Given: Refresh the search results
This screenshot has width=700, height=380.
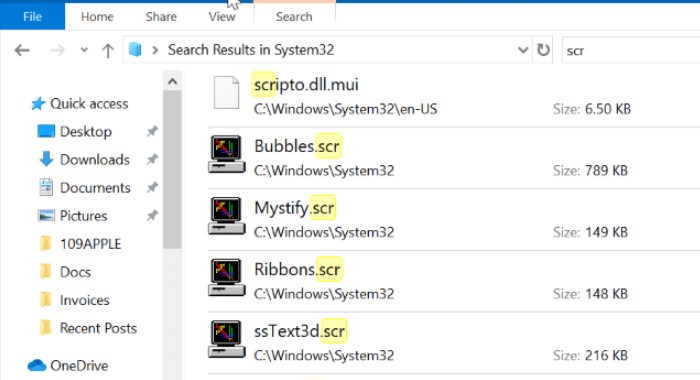Looking at the screenshot, I should (543, 50).
